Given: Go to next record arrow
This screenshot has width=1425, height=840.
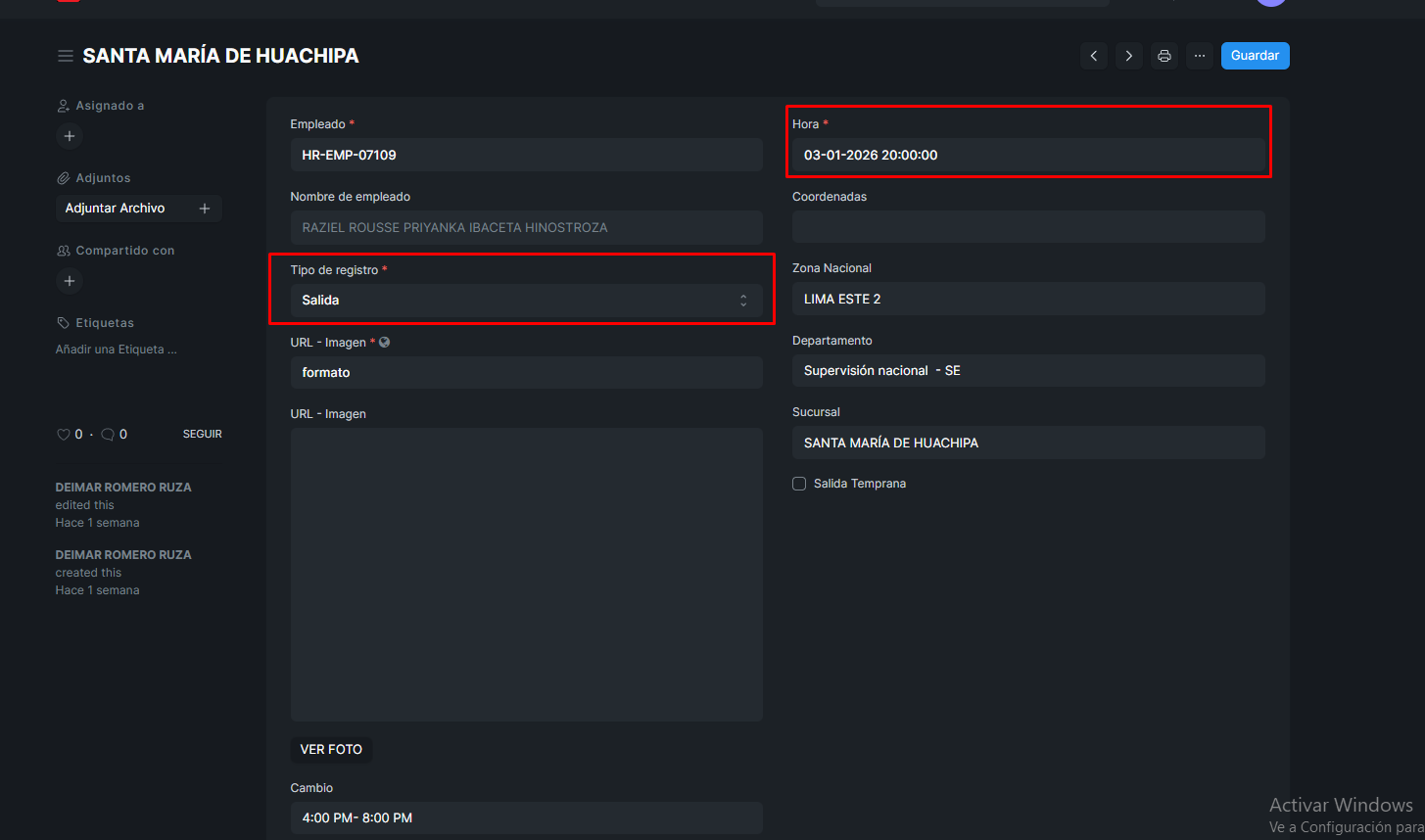Looking at the screenshot, I should tap(1129, 56).
